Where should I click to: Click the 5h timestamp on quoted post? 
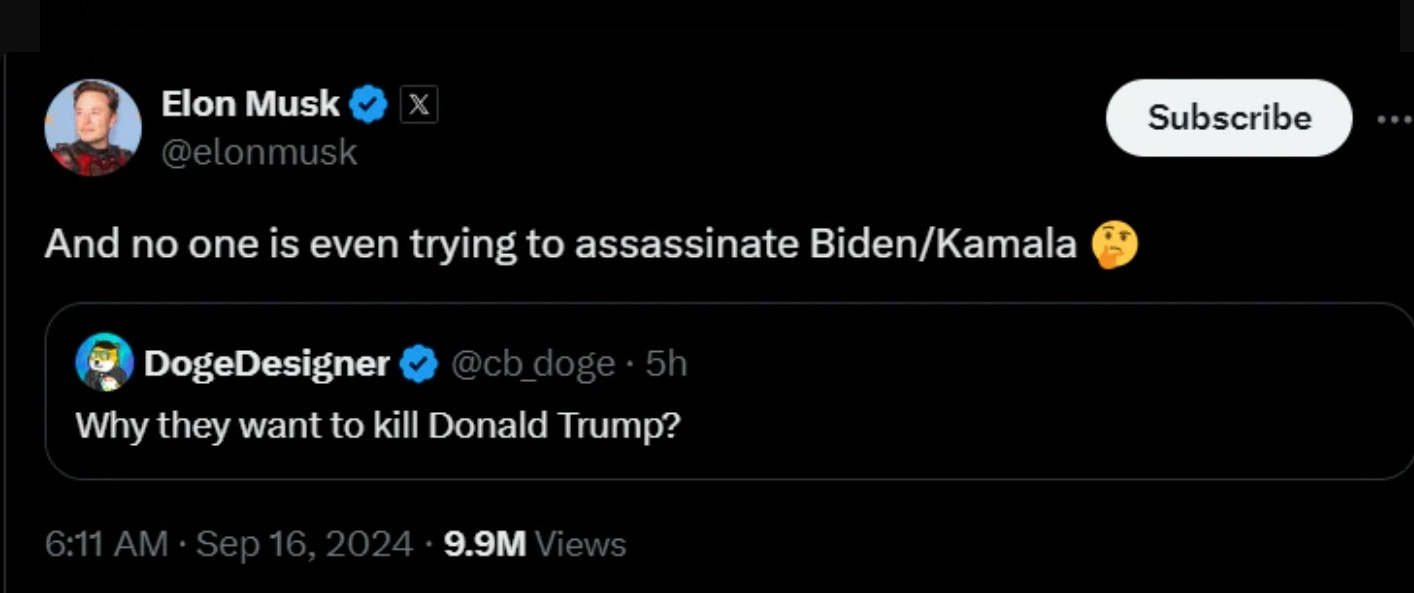pyautogui.click(x=666, y=364)
